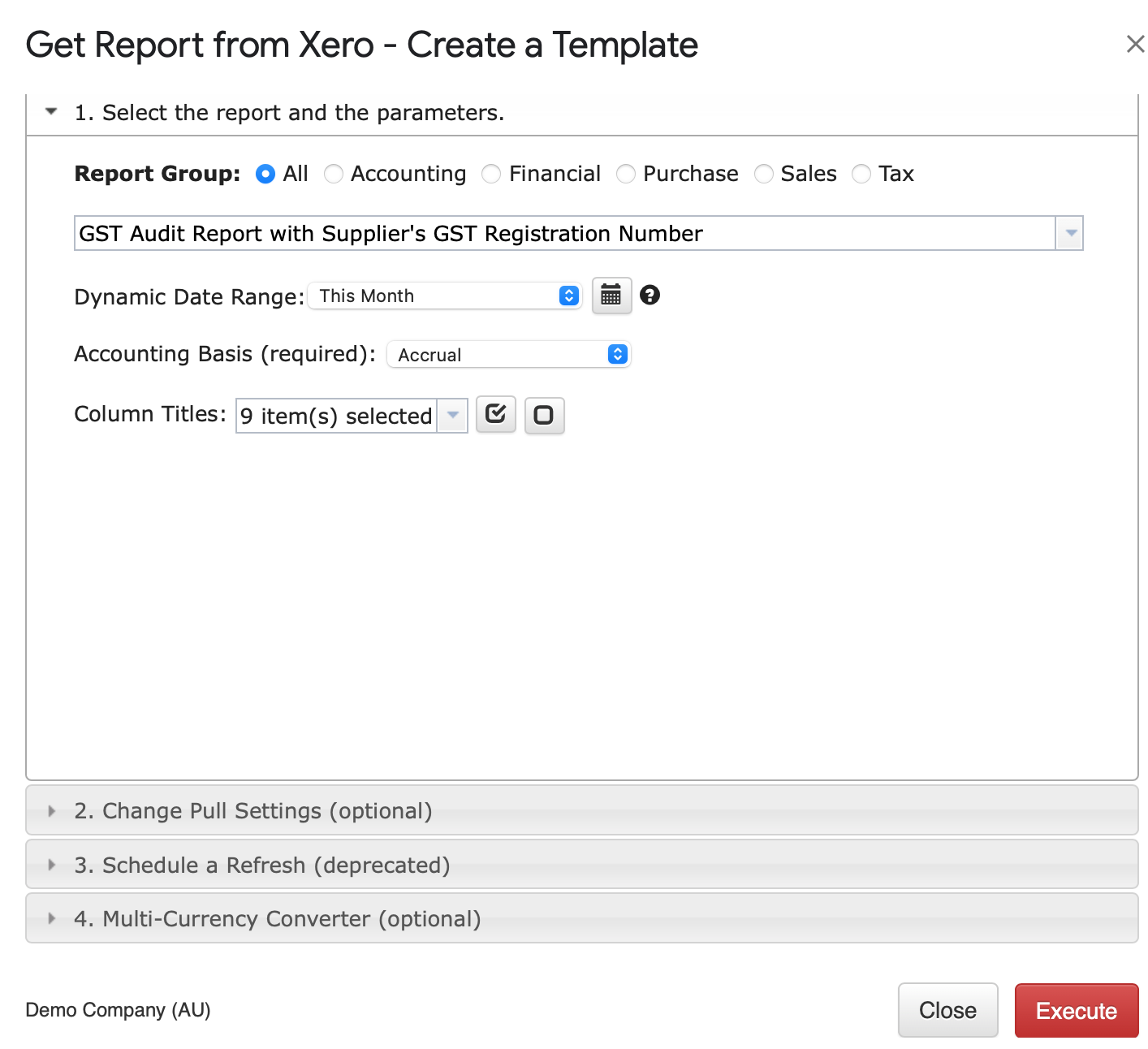The width and height of the screenshot is (1148, 1049).
Task: Open the calendar date picker icon
Action: [611, 296]
